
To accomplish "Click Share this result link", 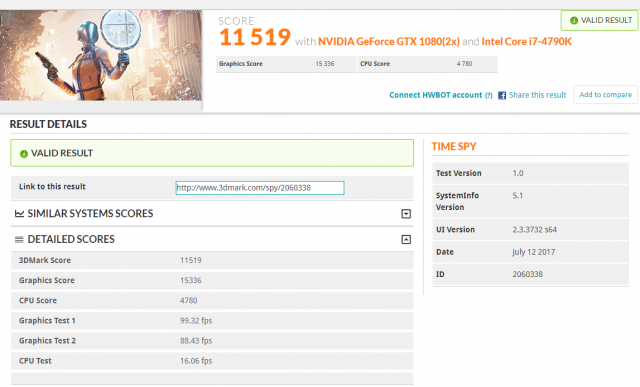I will pyautogui.click(x=538, y=95).
